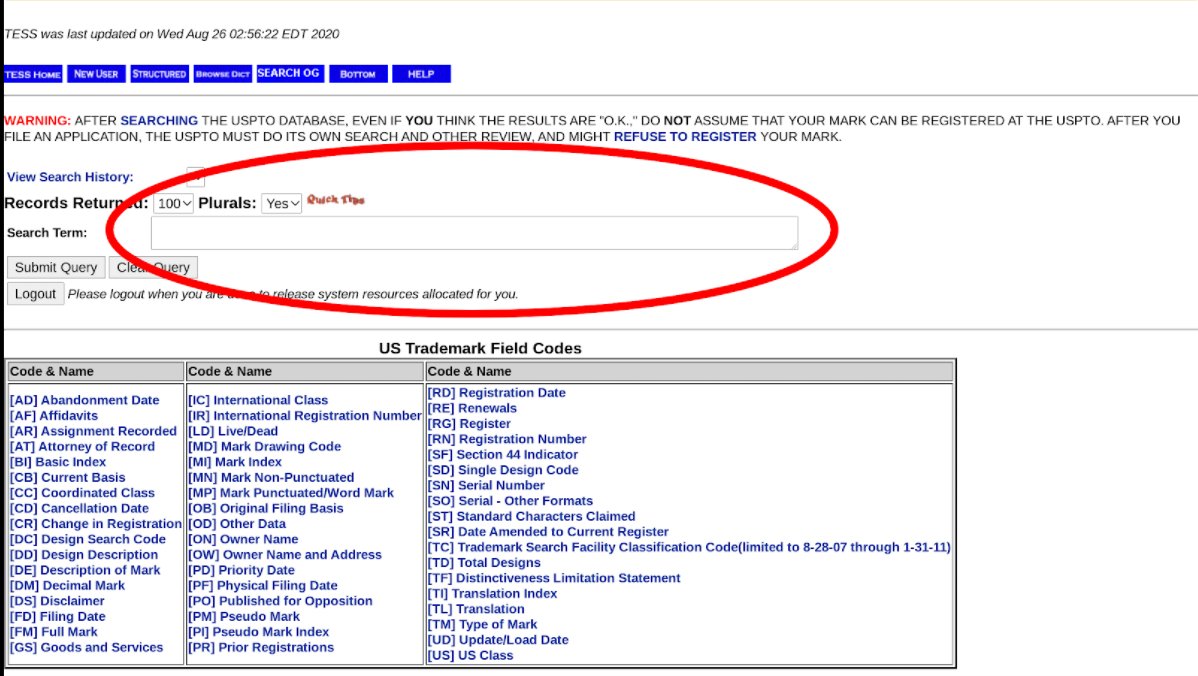Open [SN] Serial Number link
The height and width of the screenshot is (676, 1198).
(486, 485)
